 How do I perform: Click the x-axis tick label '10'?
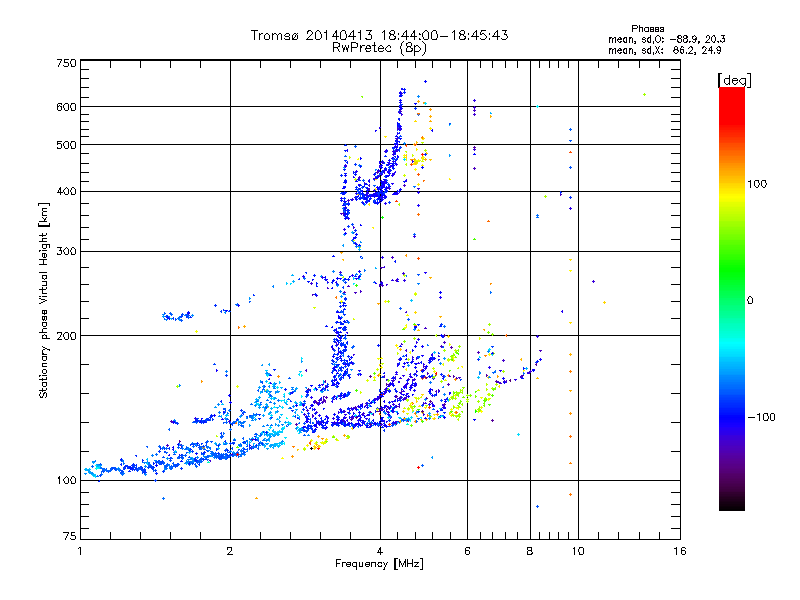(x=578, y=551)
